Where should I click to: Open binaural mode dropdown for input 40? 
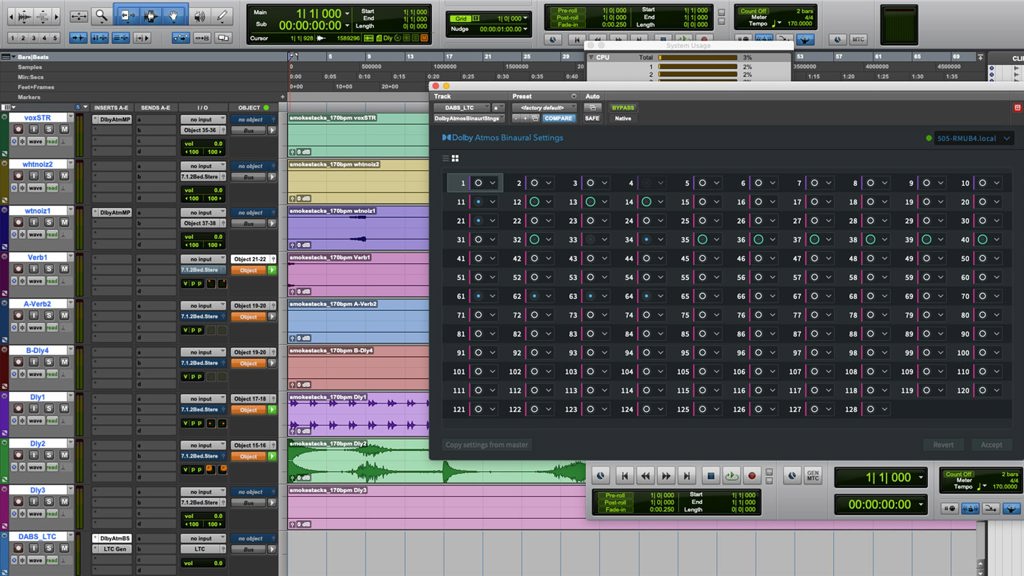pyautogui.click(x=997, y=240)
